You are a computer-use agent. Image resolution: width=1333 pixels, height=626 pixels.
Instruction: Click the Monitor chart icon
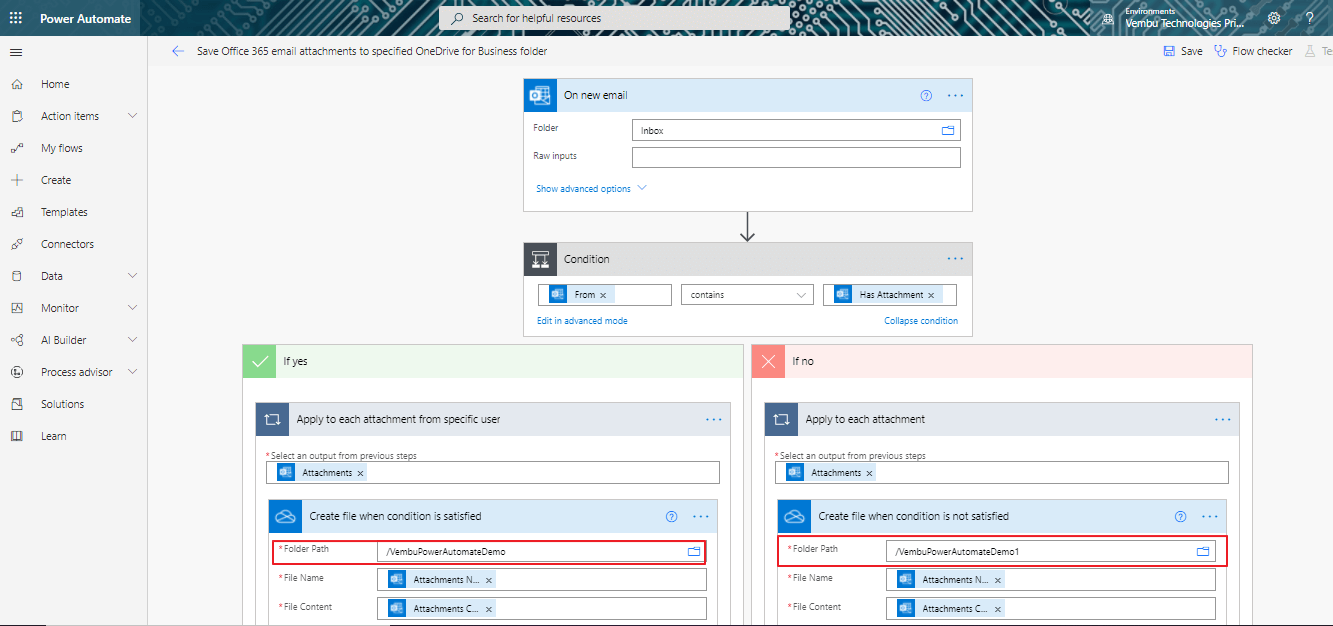16,308
